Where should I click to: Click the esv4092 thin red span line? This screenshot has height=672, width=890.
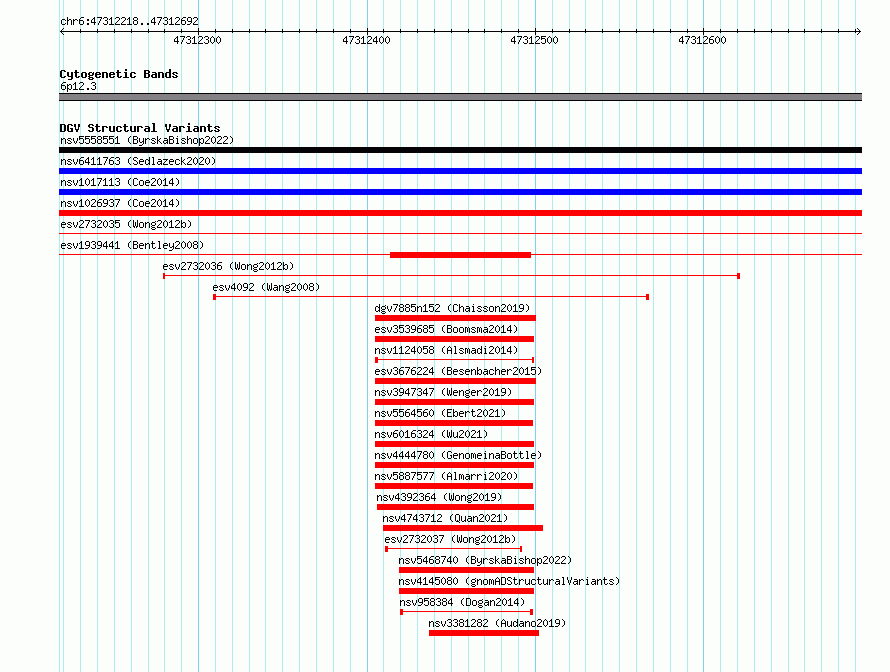pos(431,297)
